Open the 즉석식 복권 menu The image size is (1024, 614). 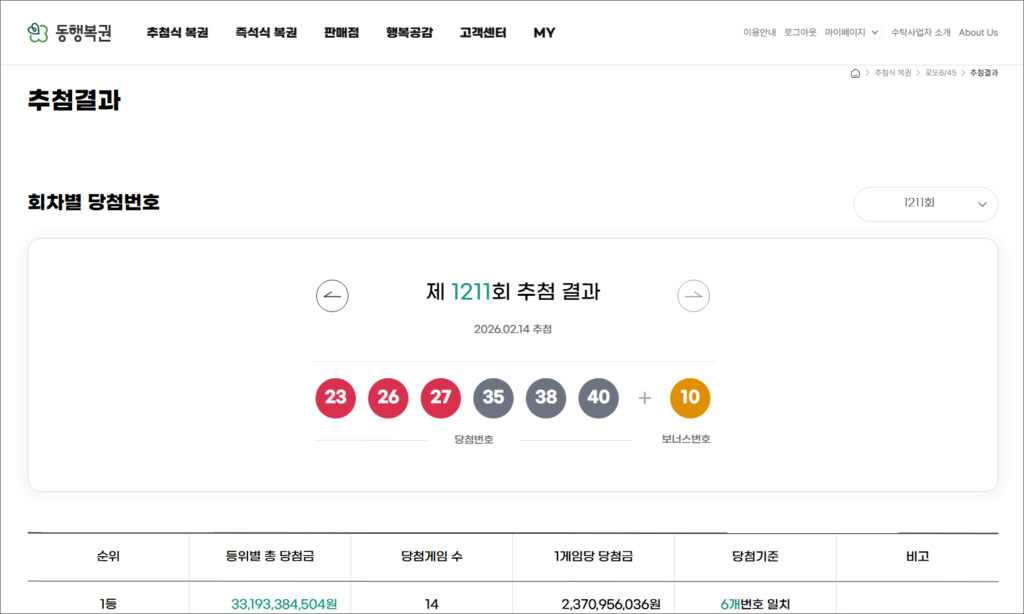click(x=266, y=33)
